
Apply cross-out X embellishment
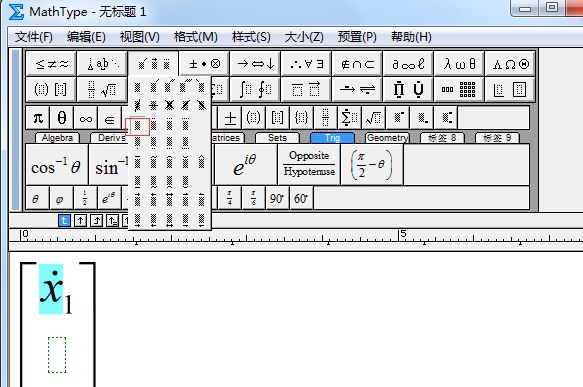[170, 106]
